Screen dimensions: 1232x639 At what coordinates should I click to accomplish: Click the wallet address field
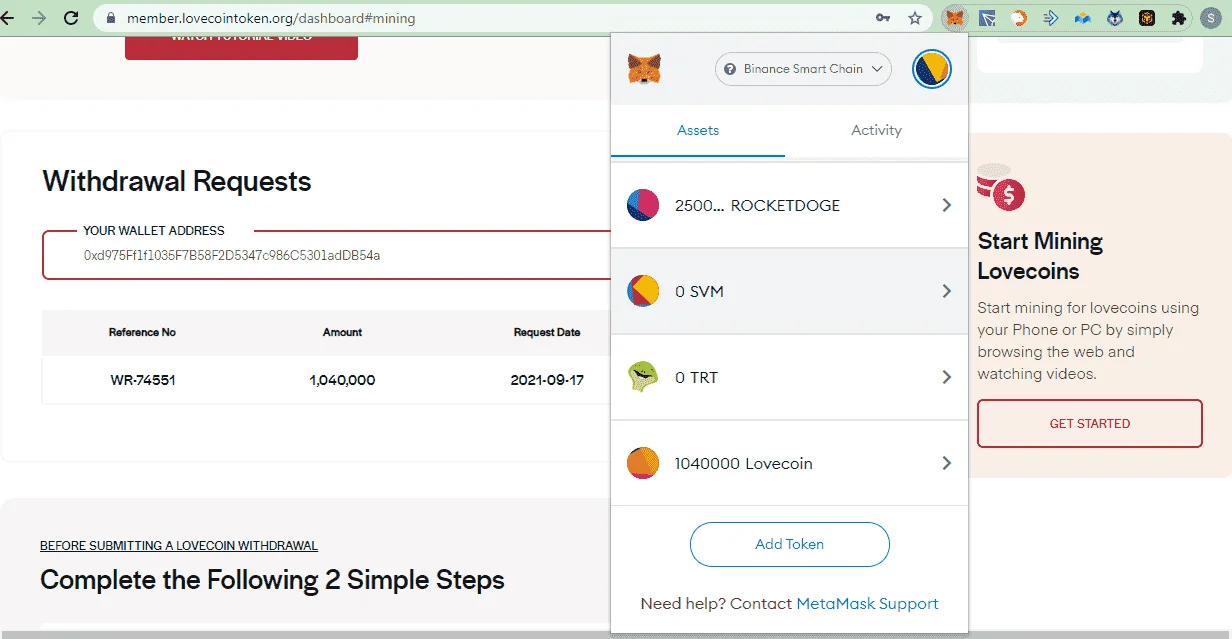[326, 255]
